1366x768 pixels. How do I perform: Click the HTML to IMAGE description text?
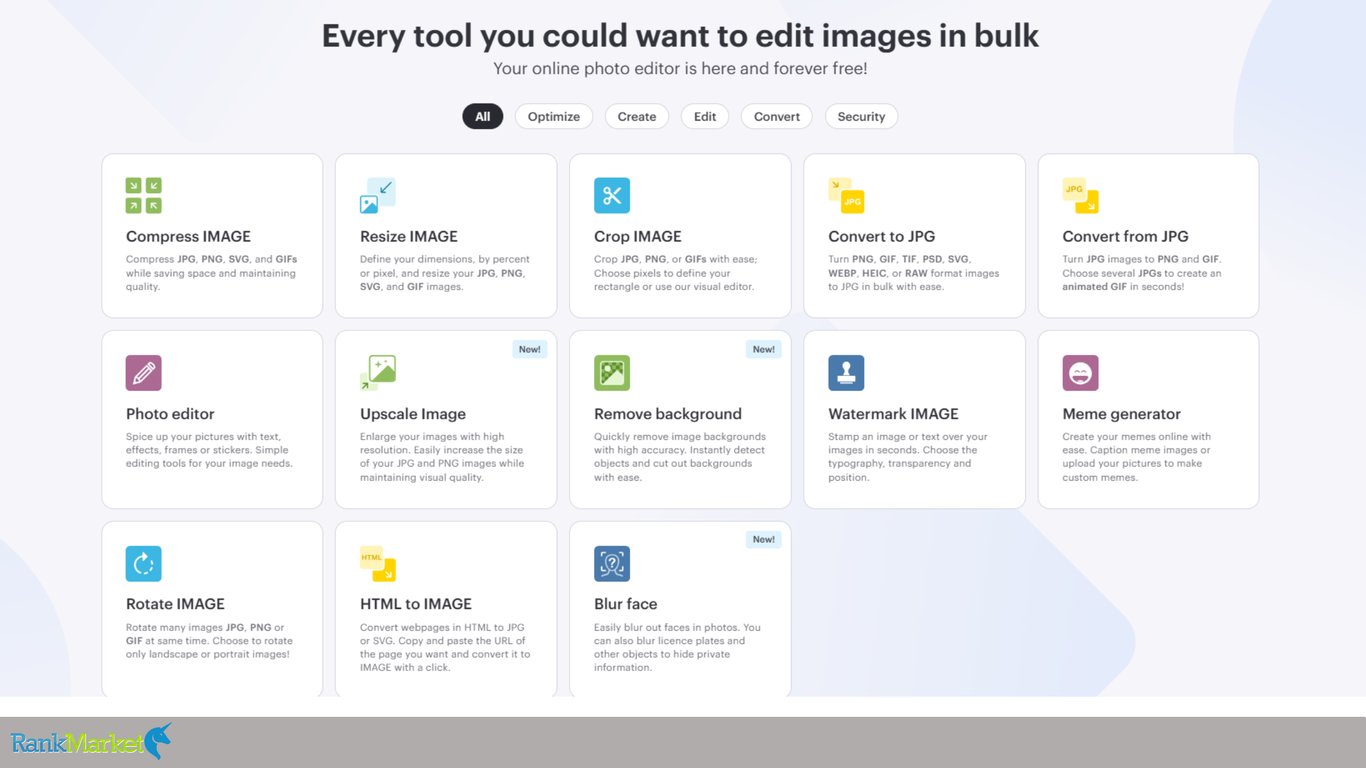445,647
